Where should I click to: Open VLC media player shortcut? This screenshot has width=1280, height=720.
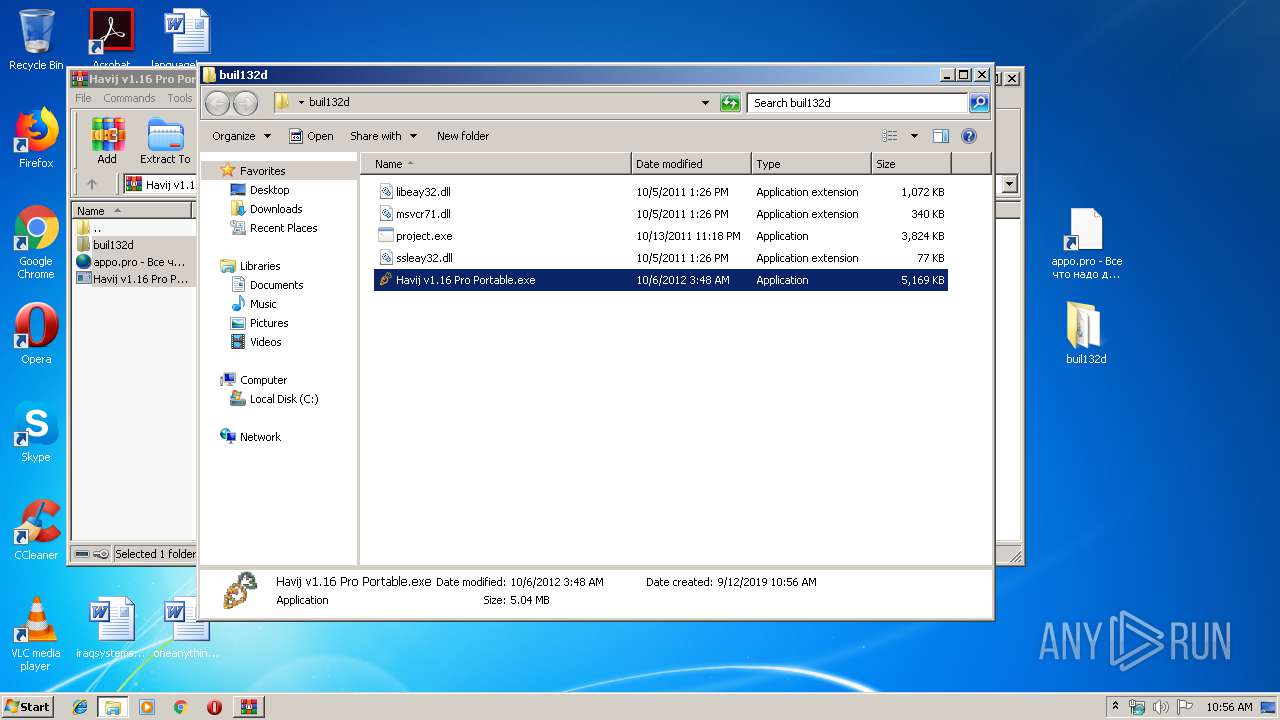36,634
